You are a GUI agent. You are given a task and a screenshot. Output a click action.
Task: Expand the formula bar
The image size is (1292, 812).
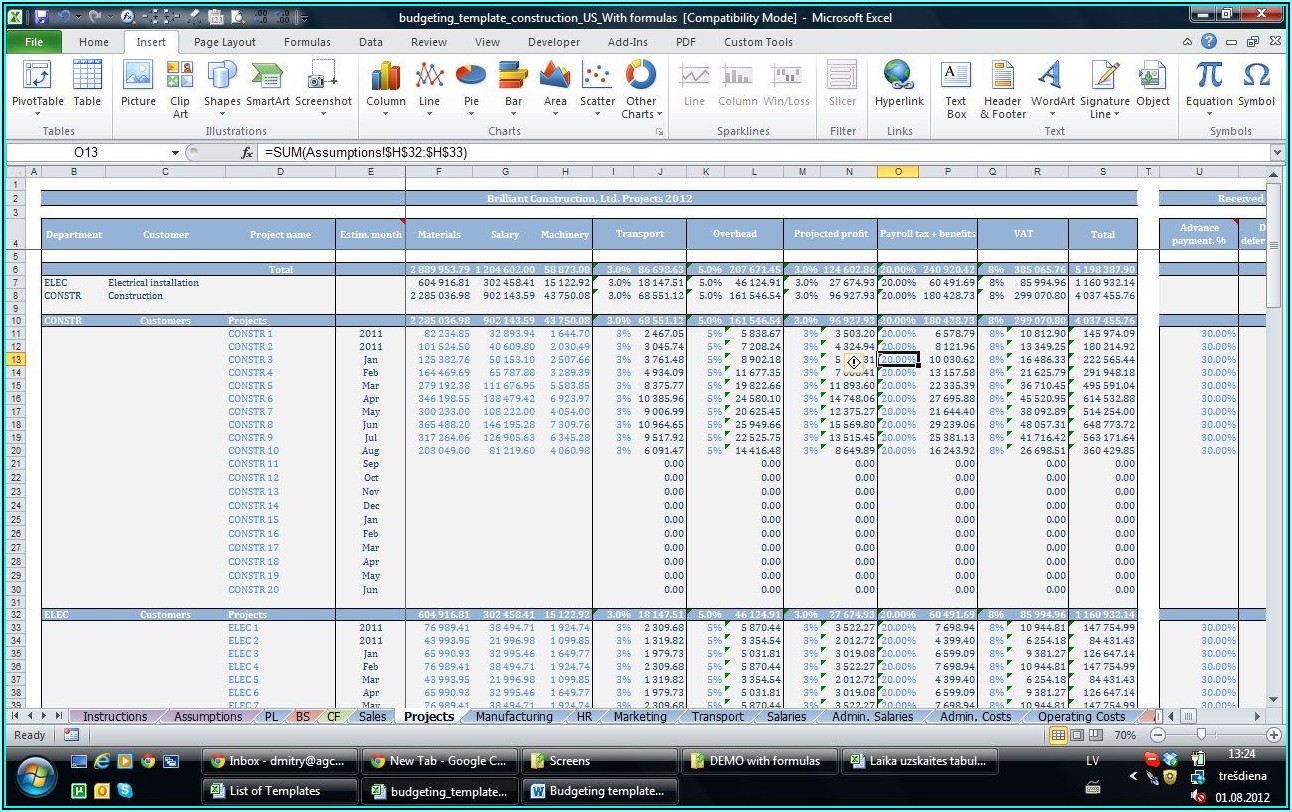pyautogui.click(x=1276, y=153)
